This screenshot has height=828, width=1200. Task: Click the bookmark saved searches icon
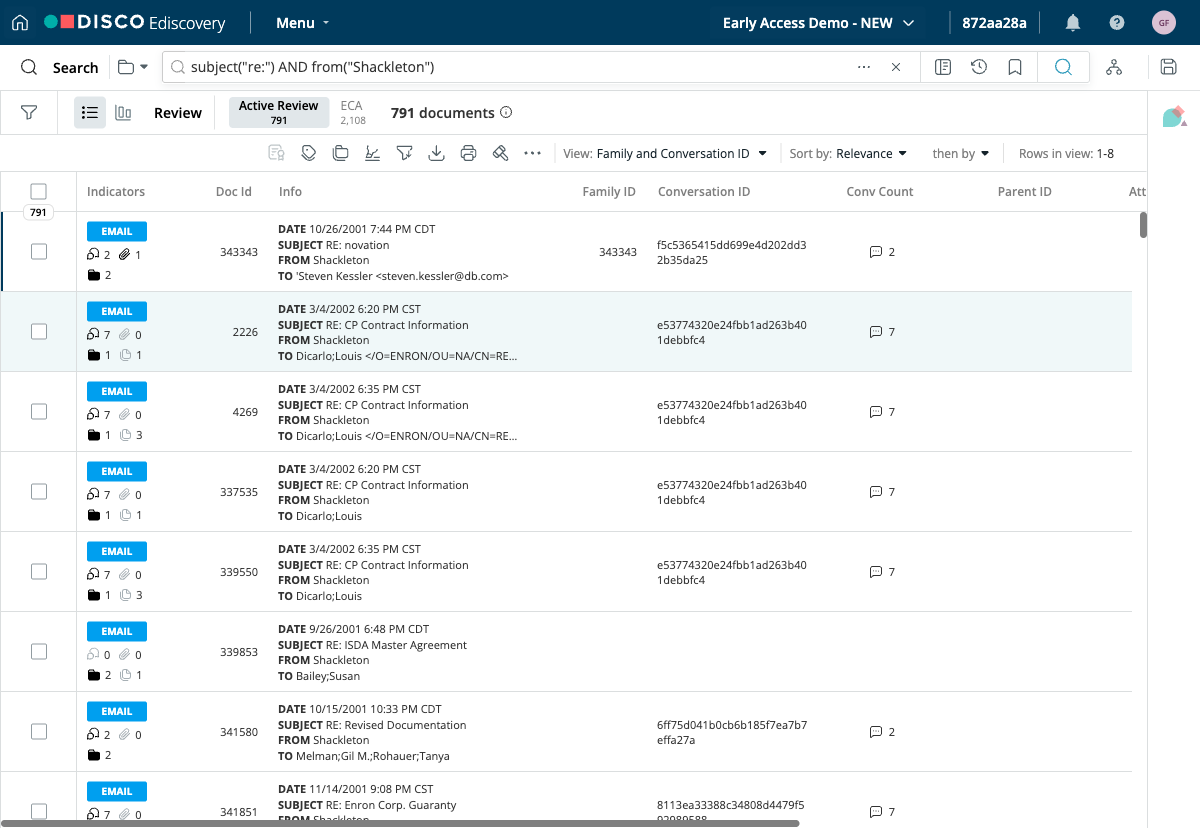[x=1015, y=67]
